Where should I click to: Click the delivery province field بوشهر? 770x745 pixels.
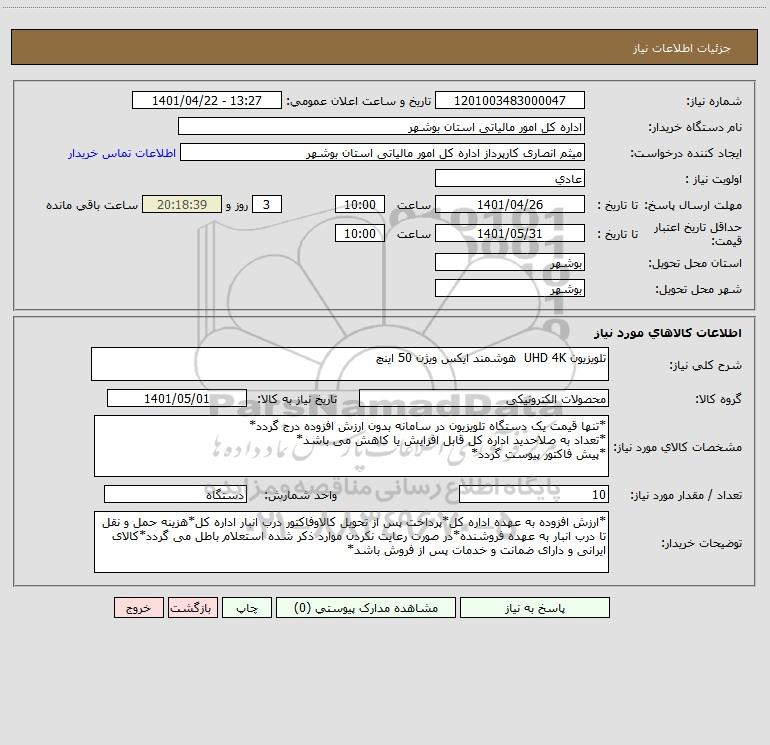510,262
